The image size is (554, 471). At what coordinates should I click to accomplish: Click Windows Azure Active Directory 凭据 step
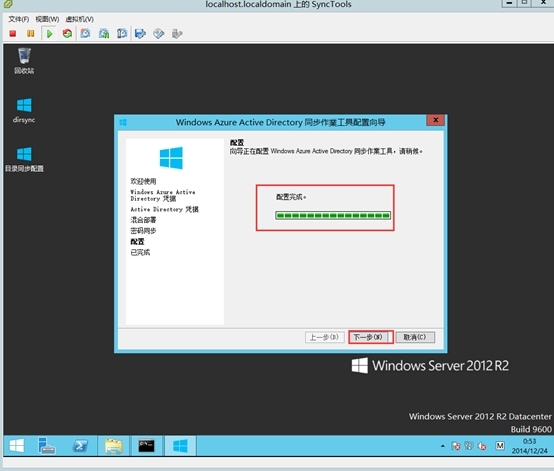point(163,195)
